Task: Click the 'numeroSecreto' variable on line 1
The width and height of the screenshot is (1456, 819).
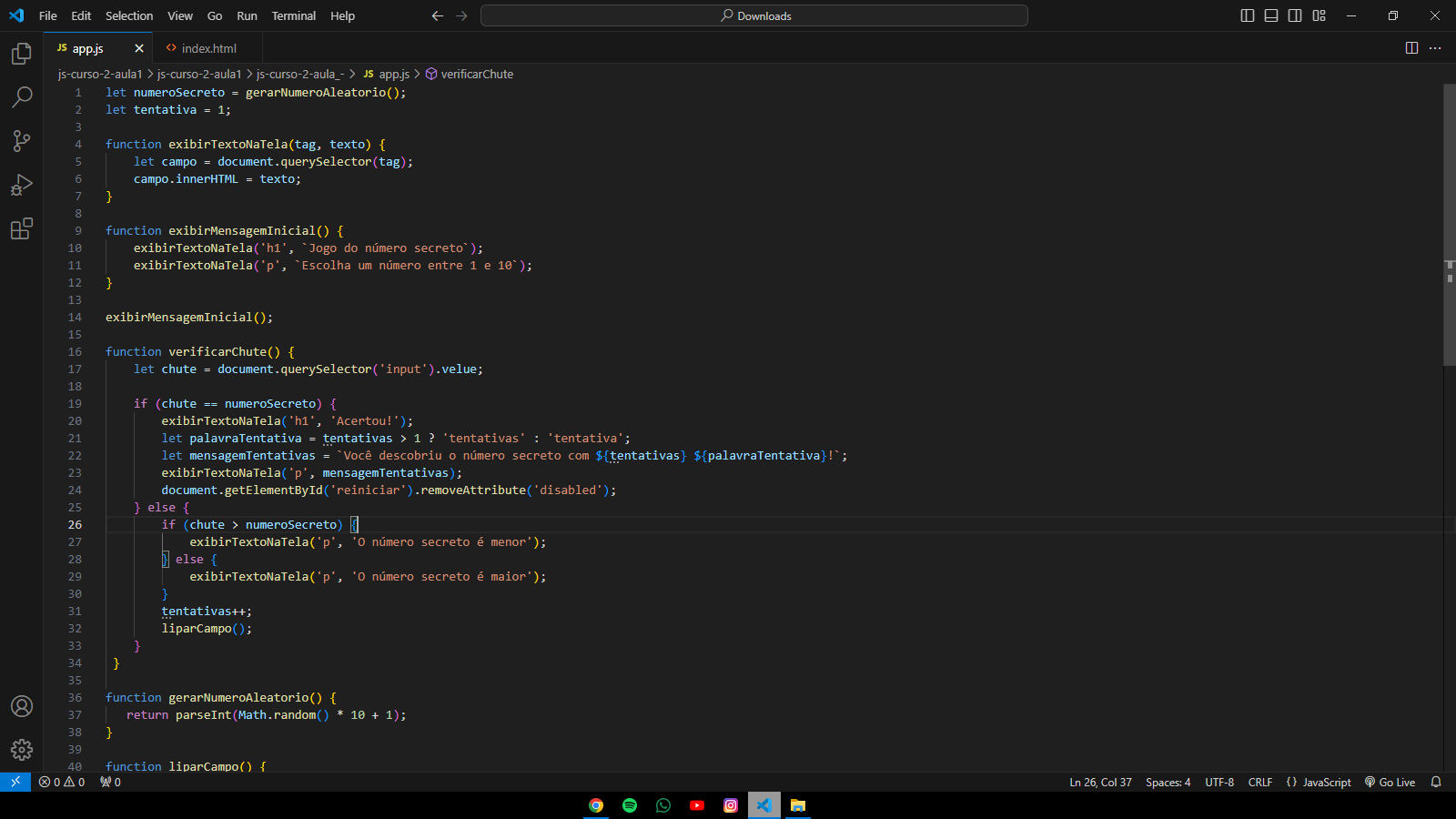Action: [x=179, y=92]
